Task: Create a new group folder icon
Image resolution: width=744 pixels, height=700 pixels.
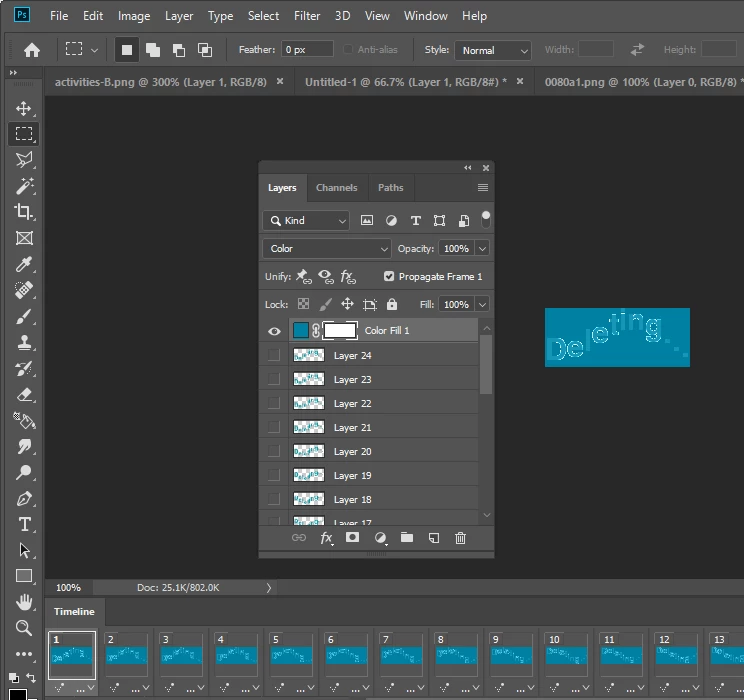Action: [407, 537]
